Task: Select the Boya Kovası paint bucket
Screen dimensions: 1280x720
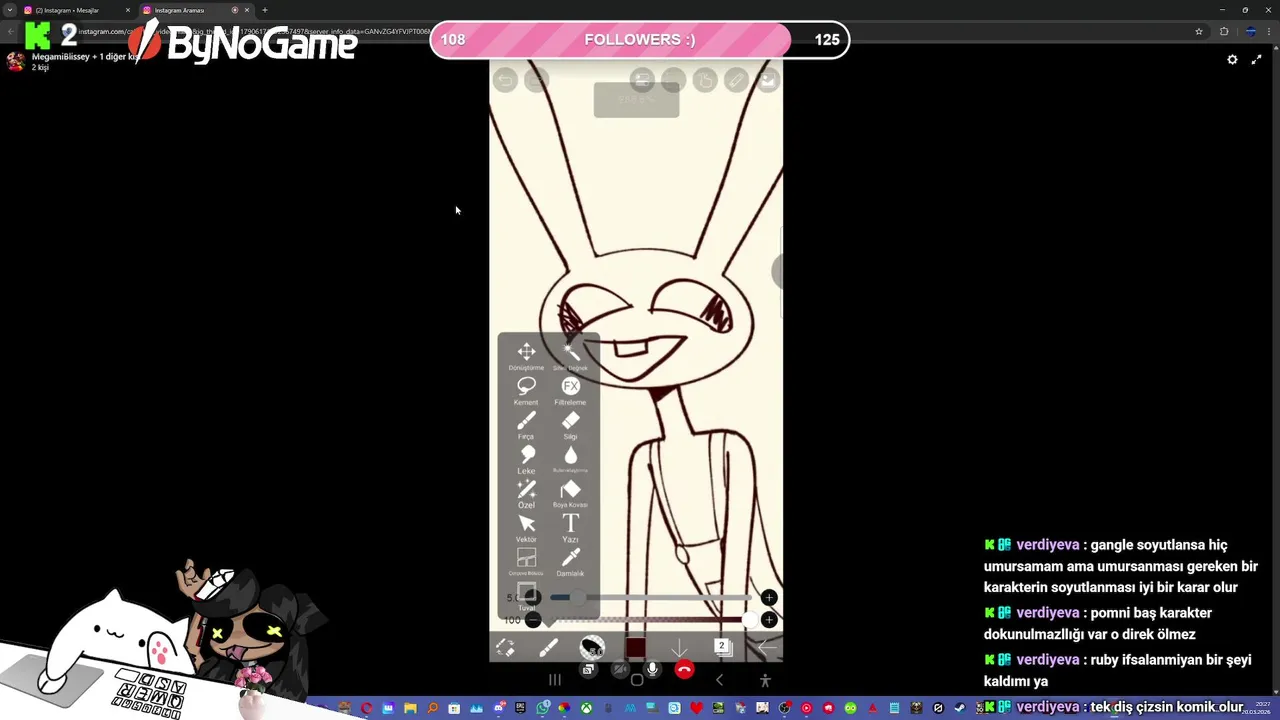Action: 570,492
